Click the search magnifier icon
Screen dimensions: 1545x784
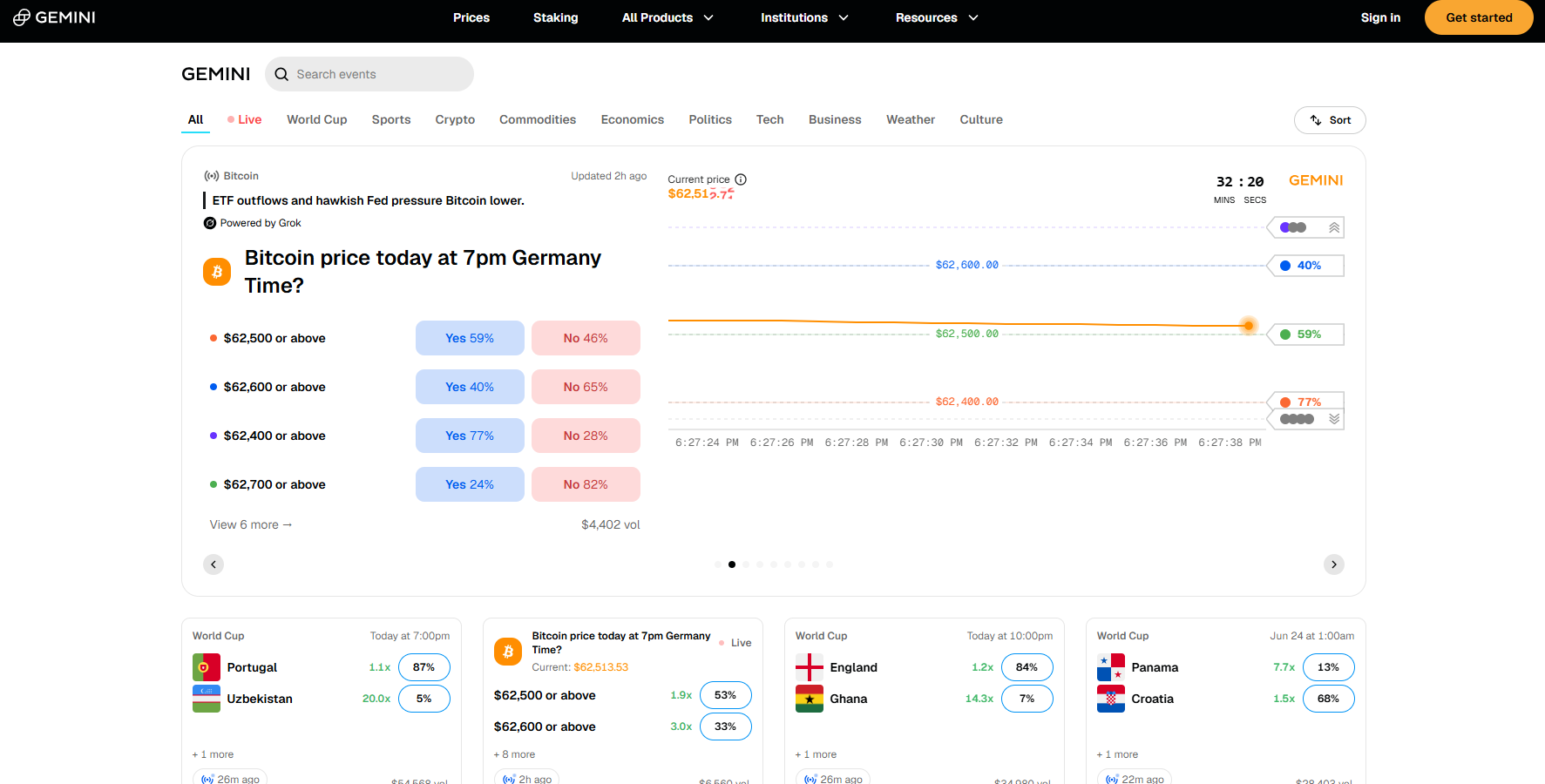pyautogui.click(x=281, y=75)
